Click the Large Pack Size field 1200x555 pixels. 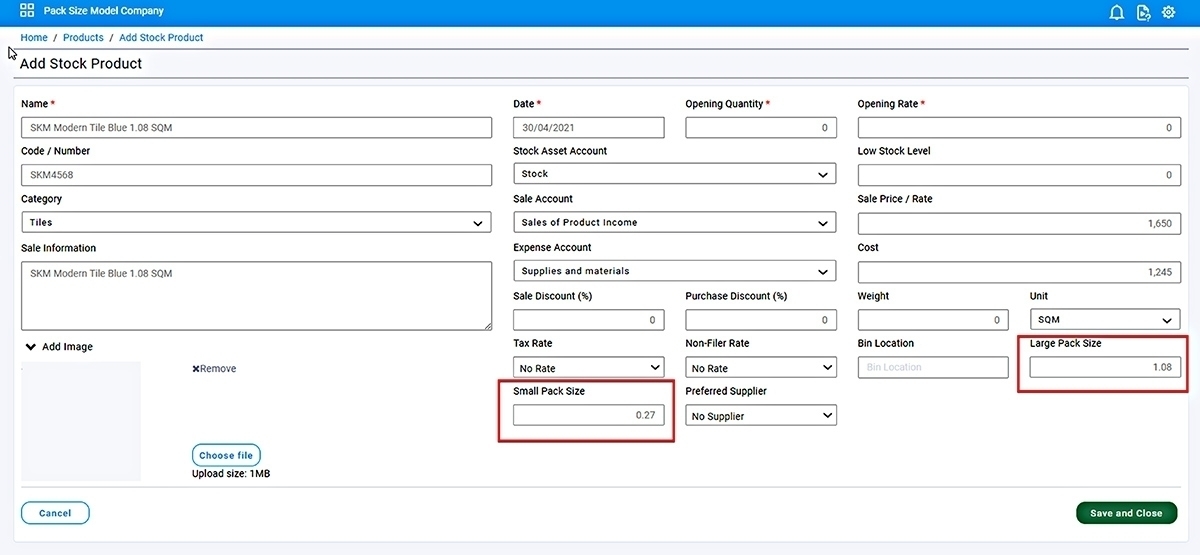point(1104,367)
